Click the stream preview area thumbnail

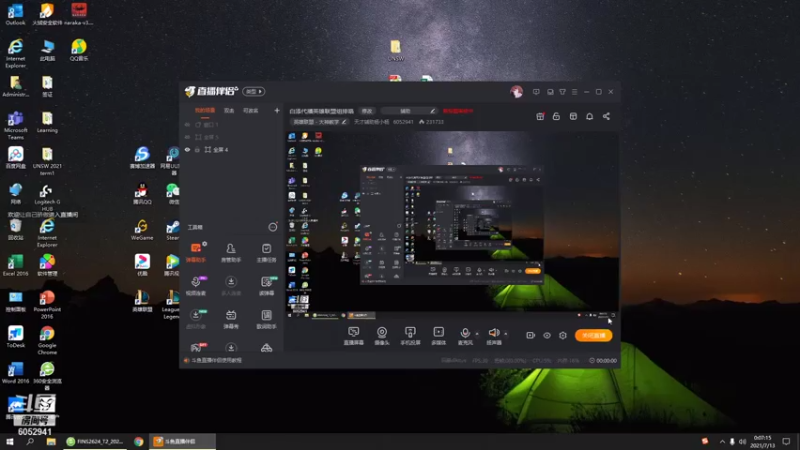click(x=452, y=224)
